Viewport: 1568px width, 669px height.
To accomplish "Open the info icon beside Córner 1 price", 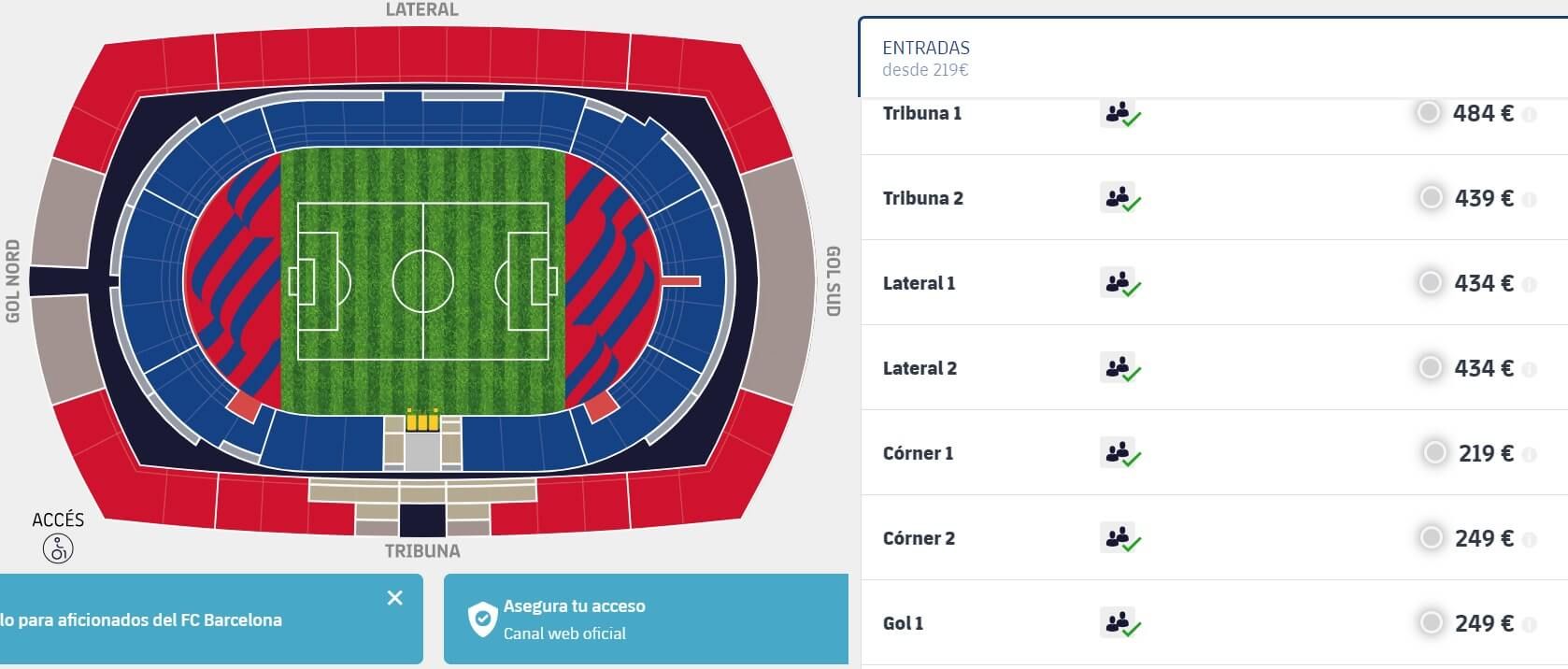I will click(1530, 452).
